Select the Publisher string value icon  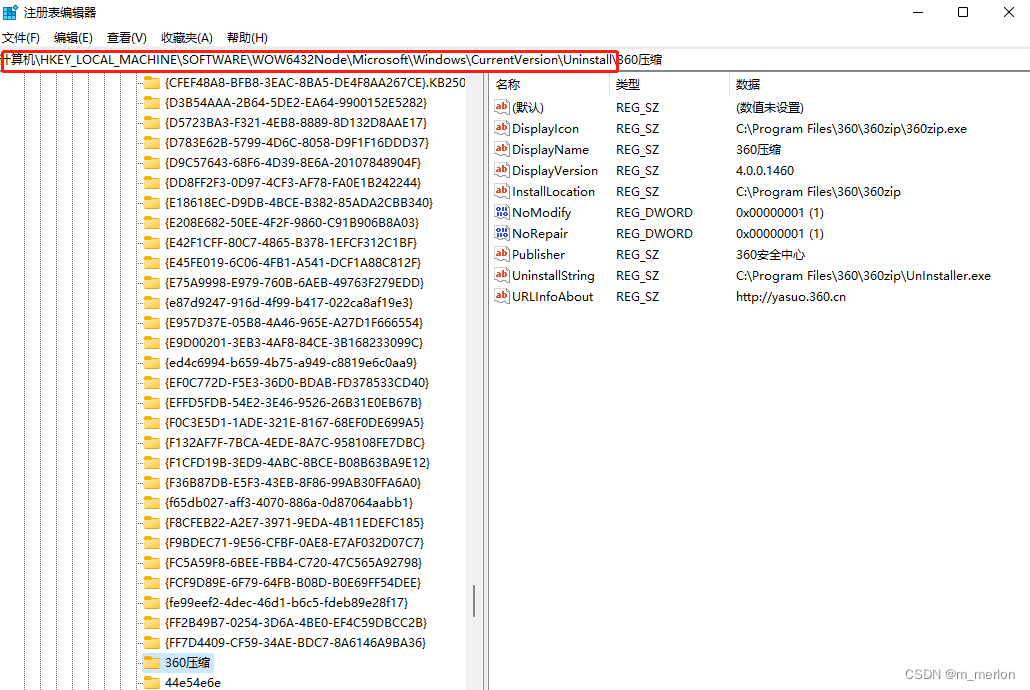(x=502, y=254)
